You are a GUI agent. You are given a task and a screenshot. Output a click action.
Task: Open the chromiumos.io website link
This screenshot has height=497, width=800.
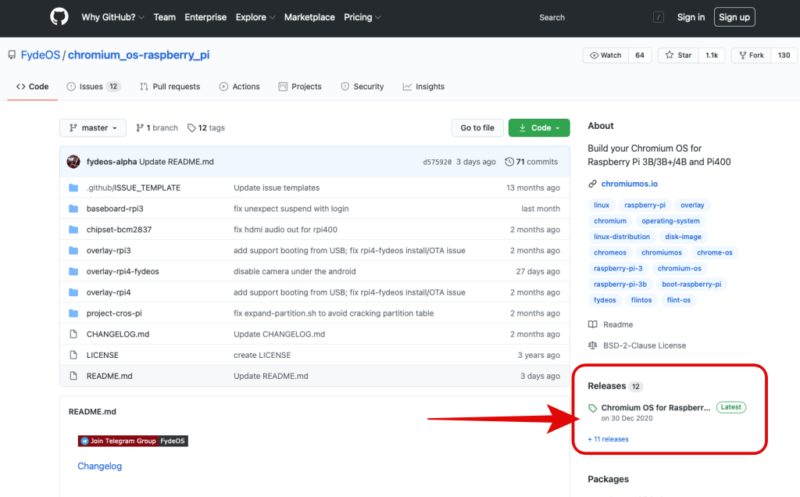point(629,184)
